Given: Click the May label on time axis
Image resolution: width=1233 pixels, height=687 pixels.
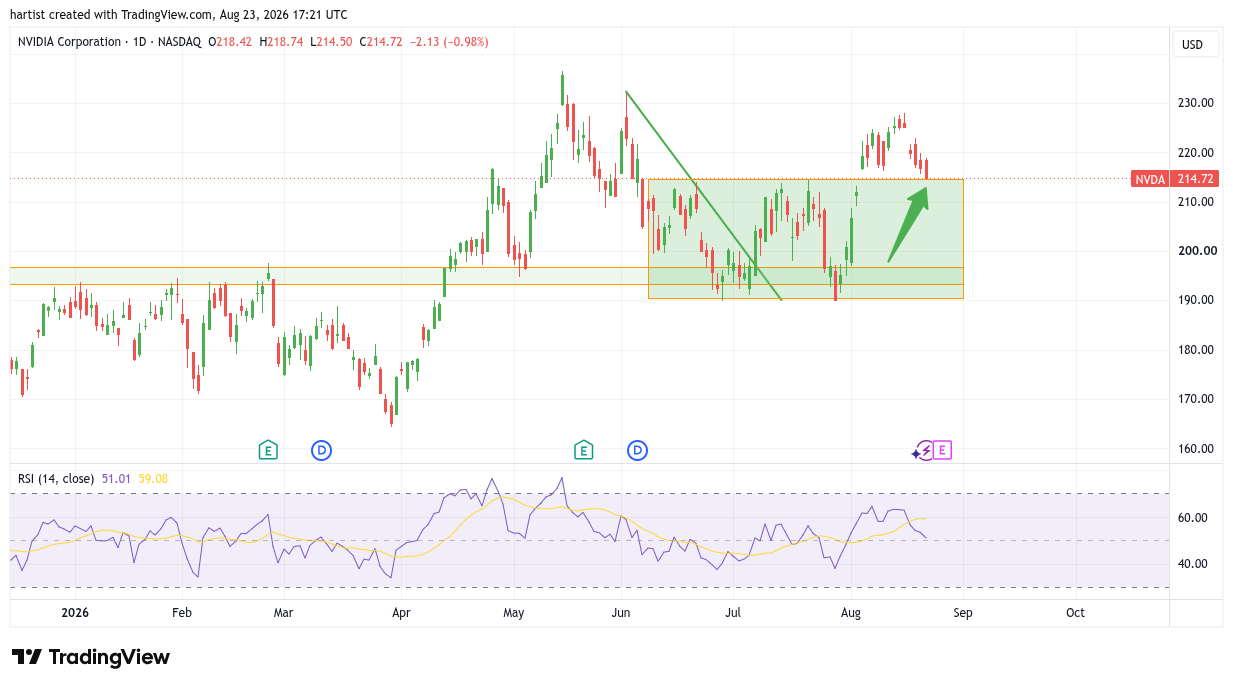Looking at the screenshot, I should [513, 612].
